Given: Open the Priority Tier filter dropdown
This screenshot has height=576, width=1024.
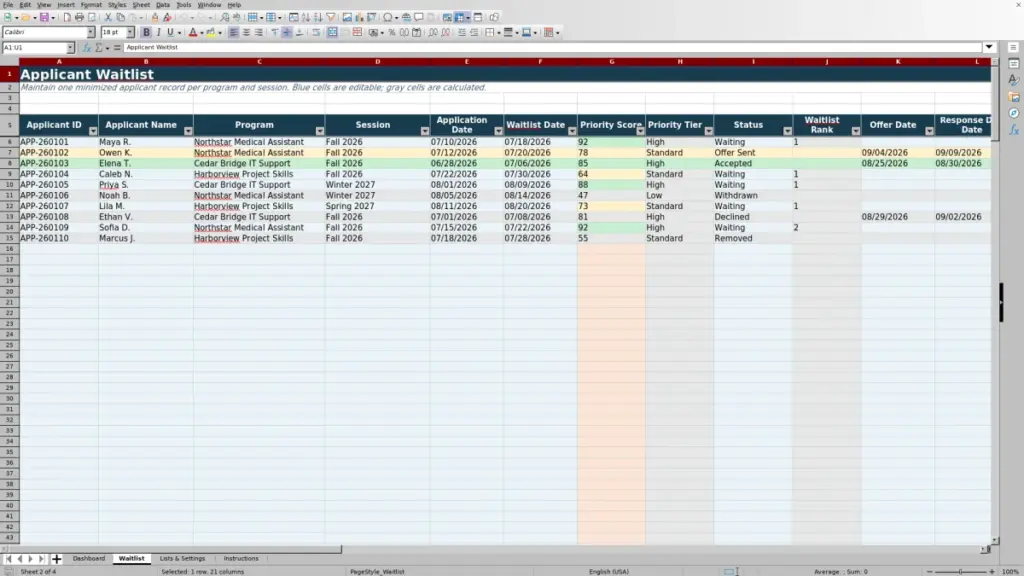Looking at the screenshot, I should 709,131.
